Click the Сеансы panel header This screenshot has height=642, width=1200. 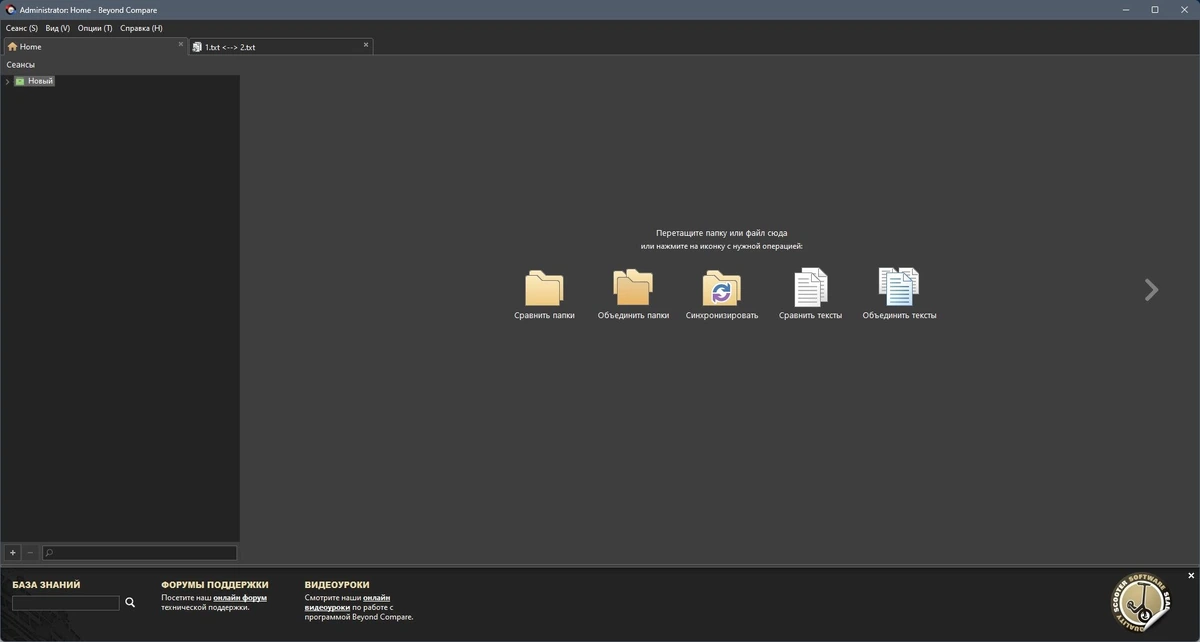coord(21,64)
